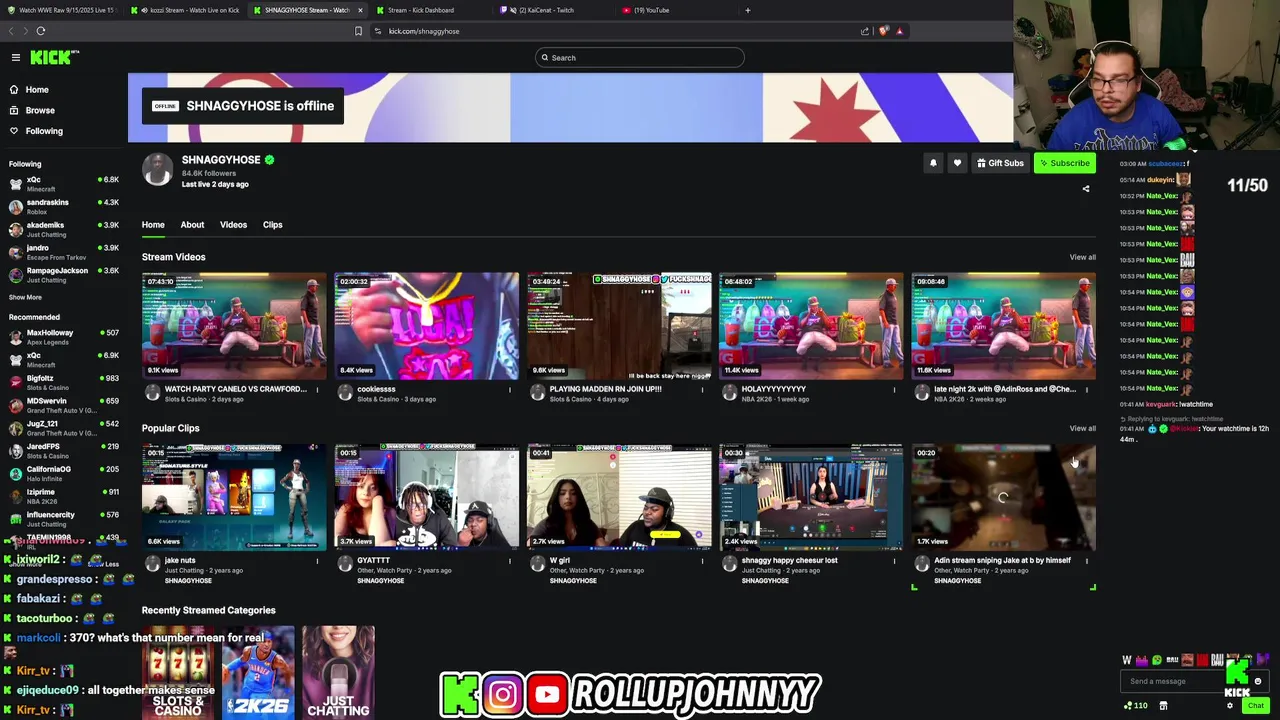This screenshot has width=1280, height=720.
Task: View all Popular Clips
Action: (x=1083, y=428)
